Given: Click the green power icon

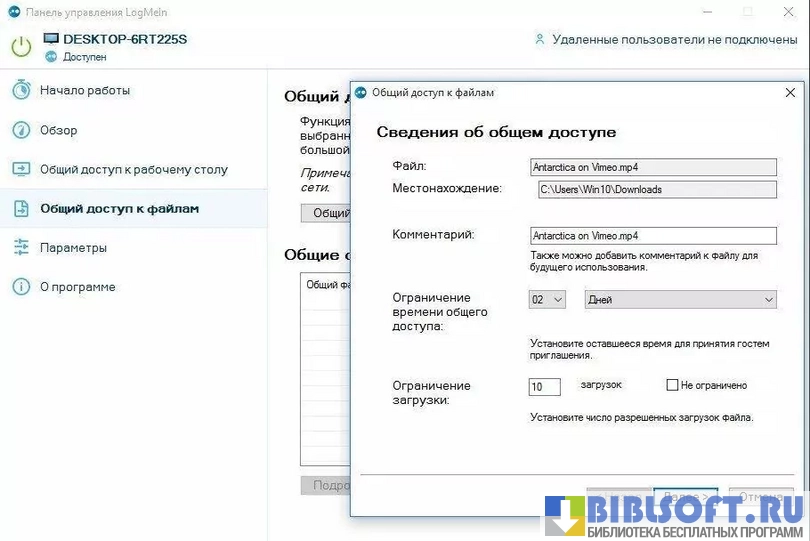Looking at the screenshot, I should click(x=21, y=47).
